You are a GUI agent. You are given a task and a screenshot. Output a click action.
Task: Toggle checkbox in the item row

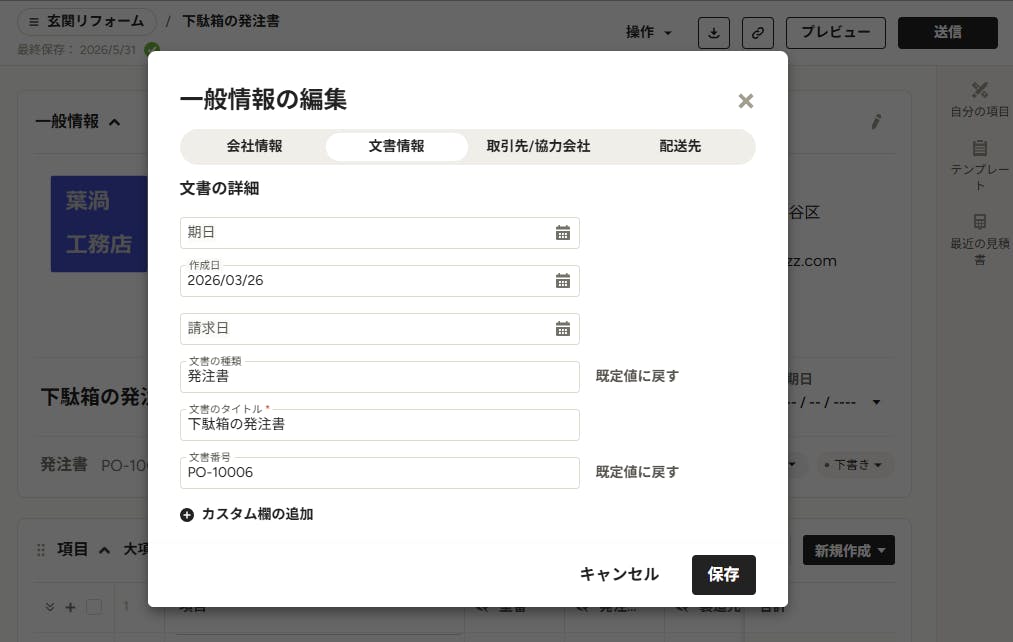coord(94,606)
